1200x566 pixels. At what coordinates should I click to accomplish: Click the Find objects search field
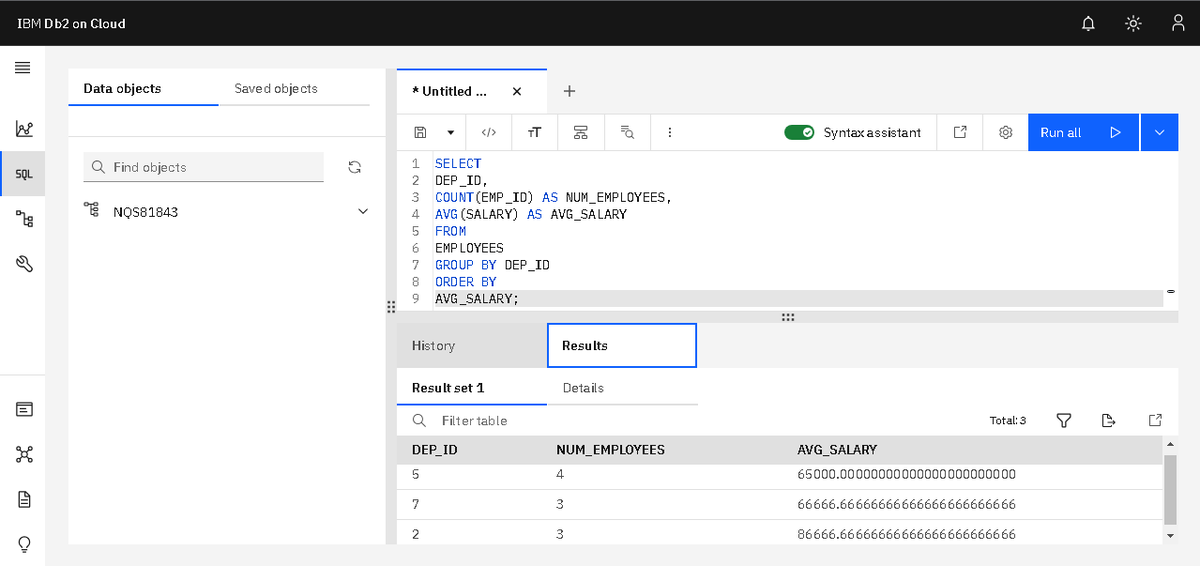click(x=203, y=167)
